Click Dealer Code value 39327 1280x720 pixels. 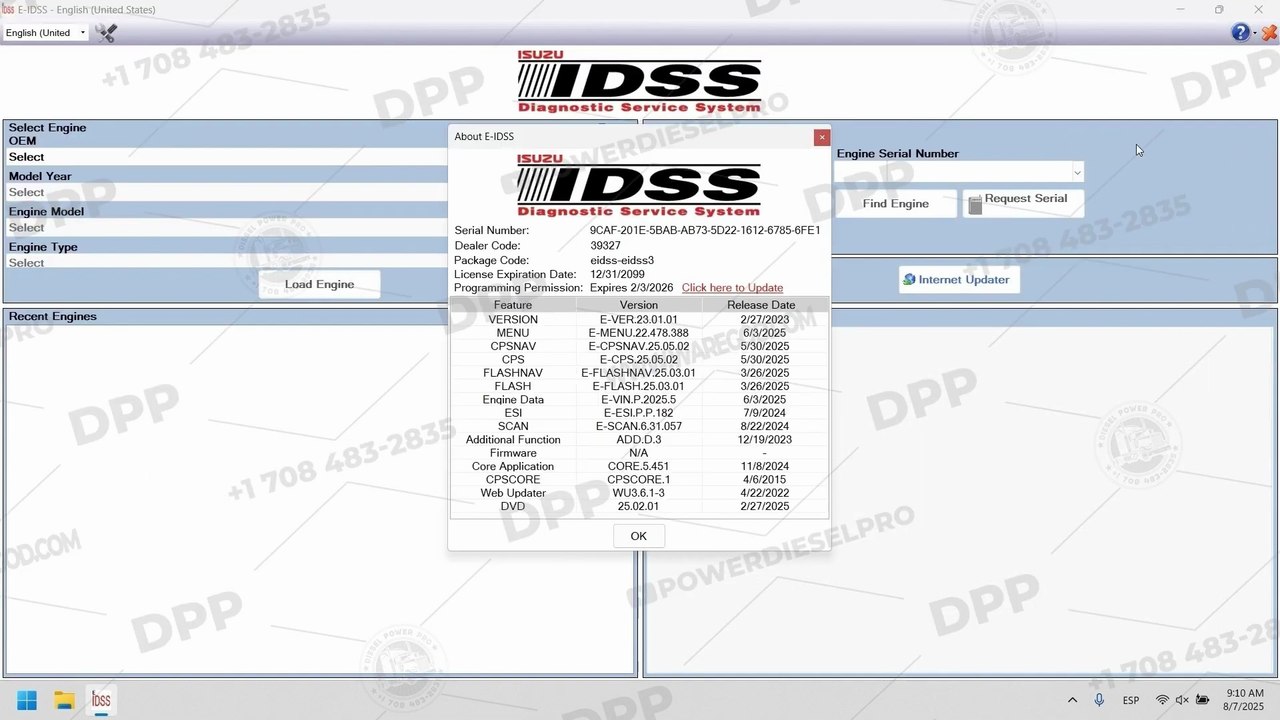tap(605, 246)
